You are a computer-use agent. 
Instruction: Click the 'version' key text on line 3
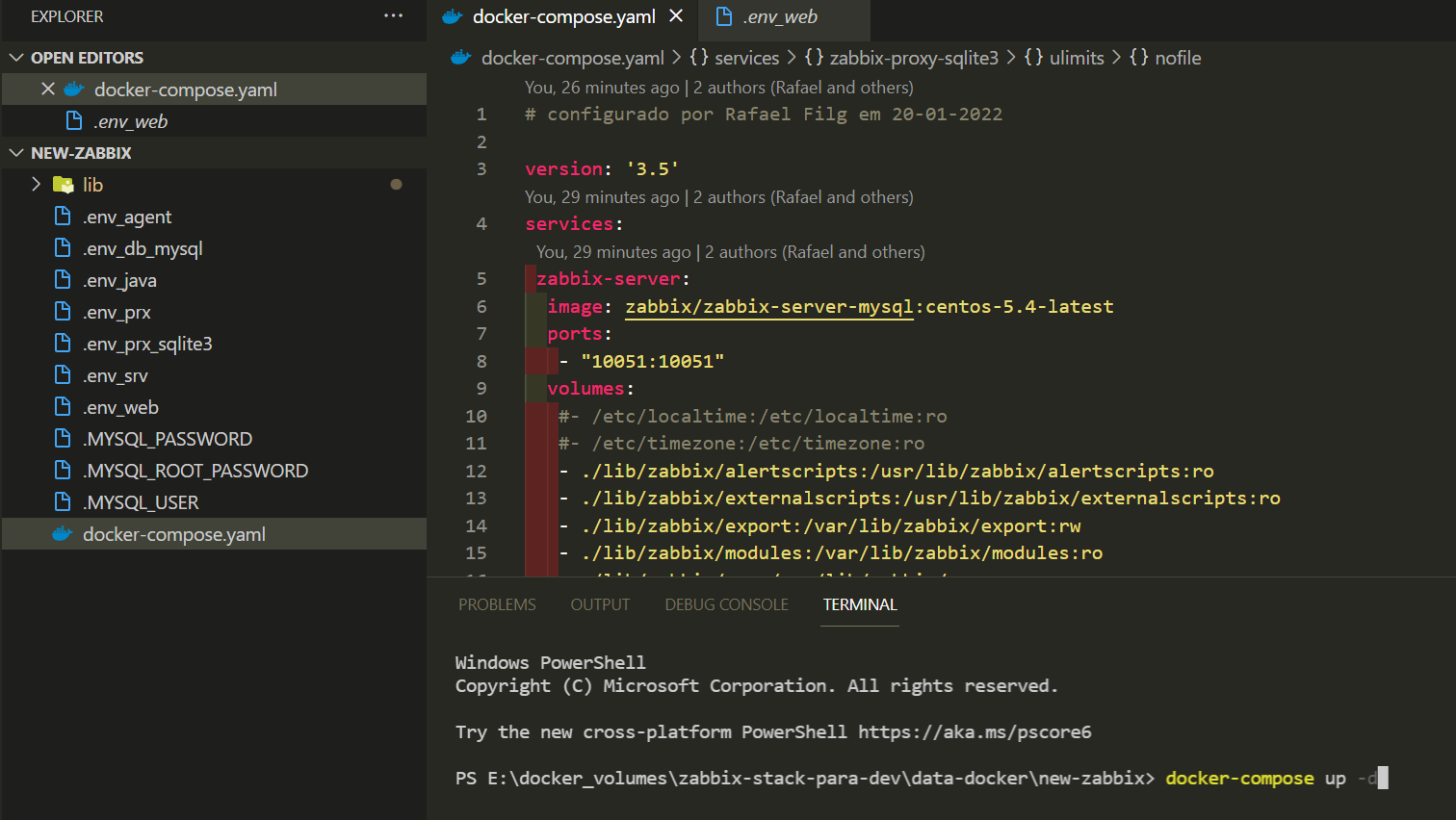(x=563, y=168)
